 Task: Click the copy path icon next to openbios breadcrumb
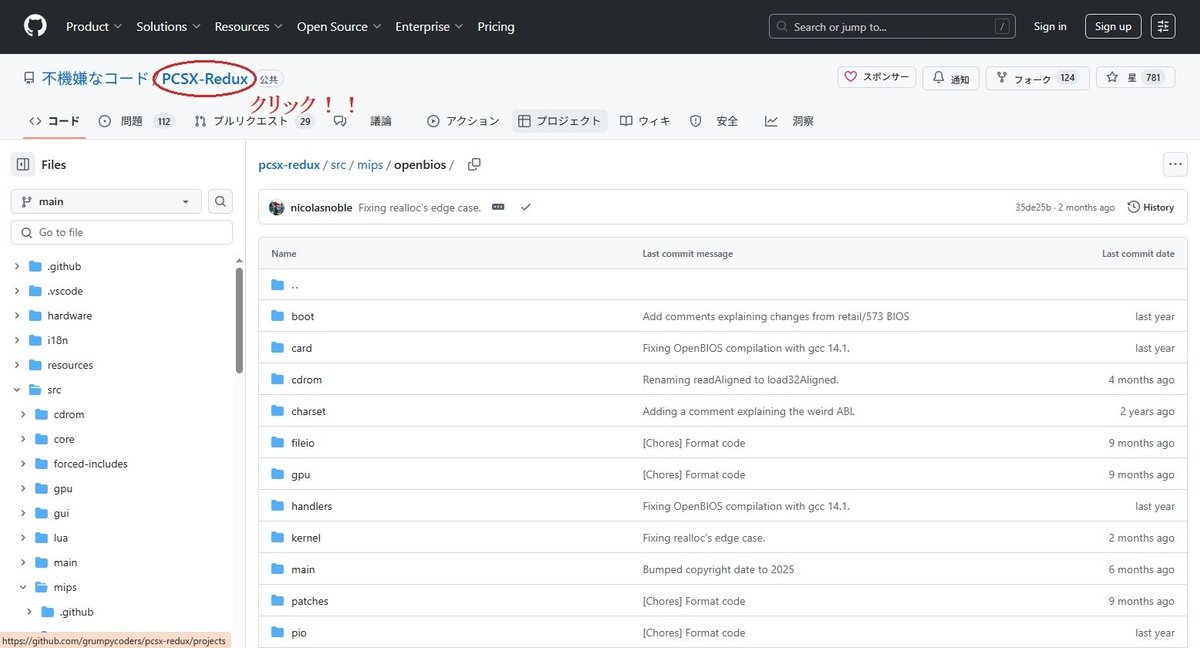coord(474,164)
